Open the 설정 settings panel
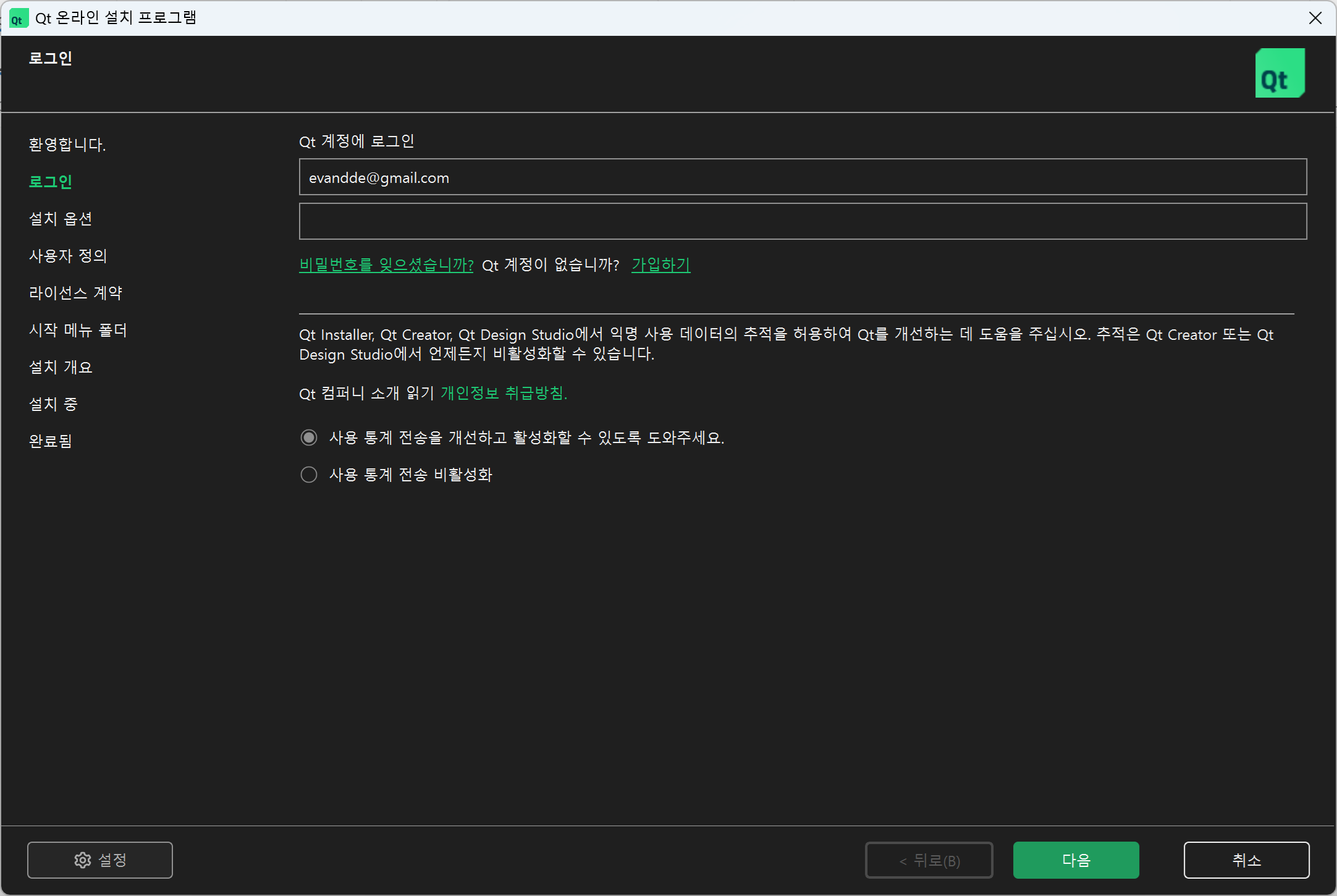Viewport: 1337px width, 896px height. (x=99, y=860)
